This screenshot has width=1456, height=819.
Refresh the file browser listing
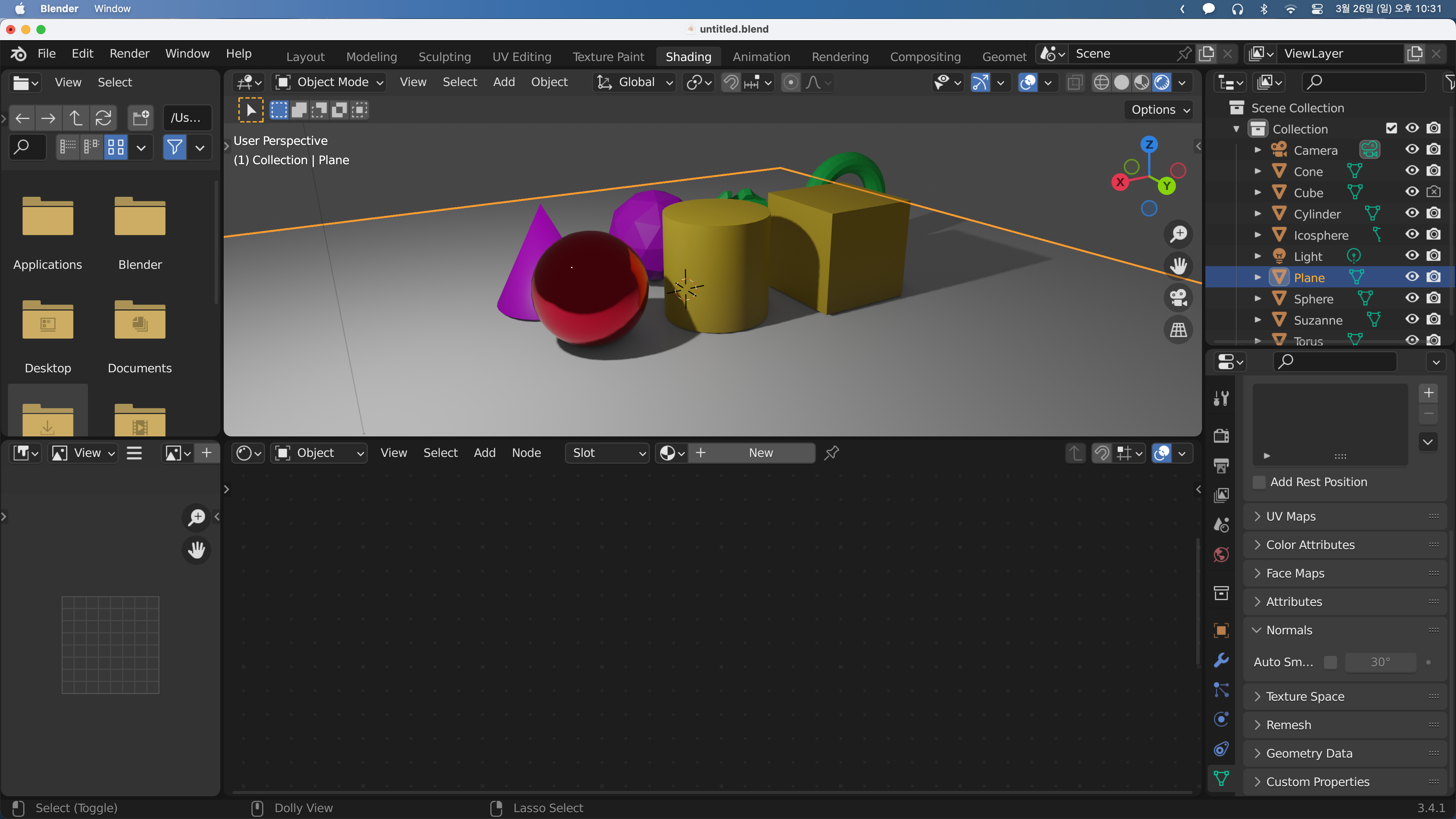pyautogui.click(x=103, y=118)
